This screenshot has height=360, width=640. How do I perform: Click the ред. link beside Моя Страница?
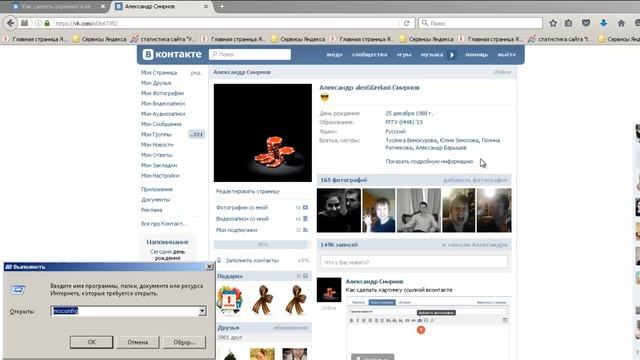[196, 73]
